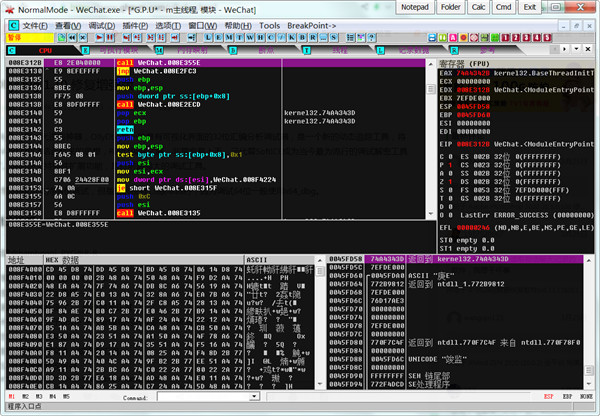Click the HEX 数据 column header
This screenshot has height=416, width=600.
click(x=144, y=260)
